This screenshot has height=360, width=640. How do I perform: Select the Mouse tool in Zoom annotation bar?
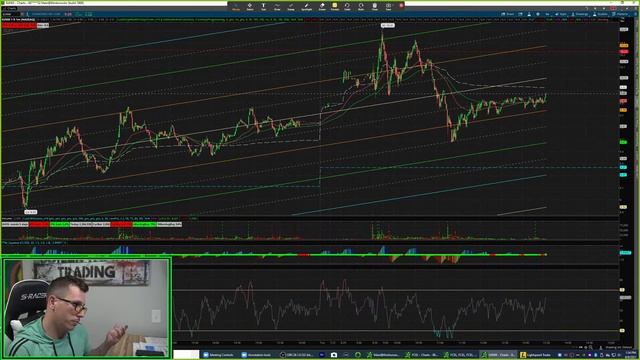pos(236,6)
